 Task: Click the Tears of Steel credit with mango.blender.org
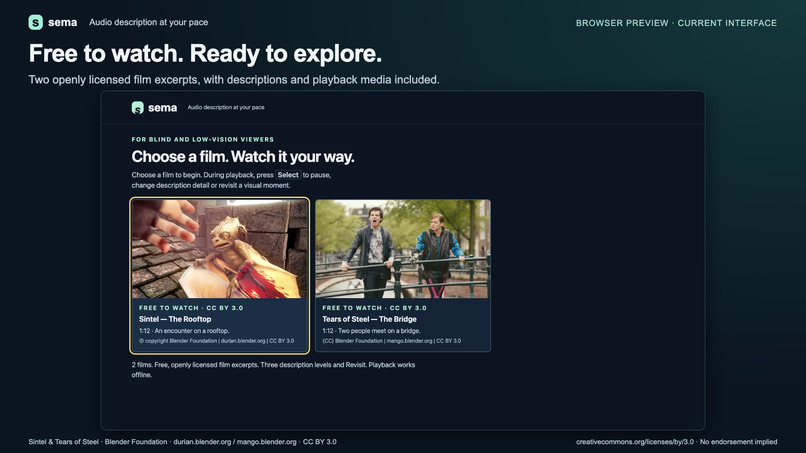[392, 341]
